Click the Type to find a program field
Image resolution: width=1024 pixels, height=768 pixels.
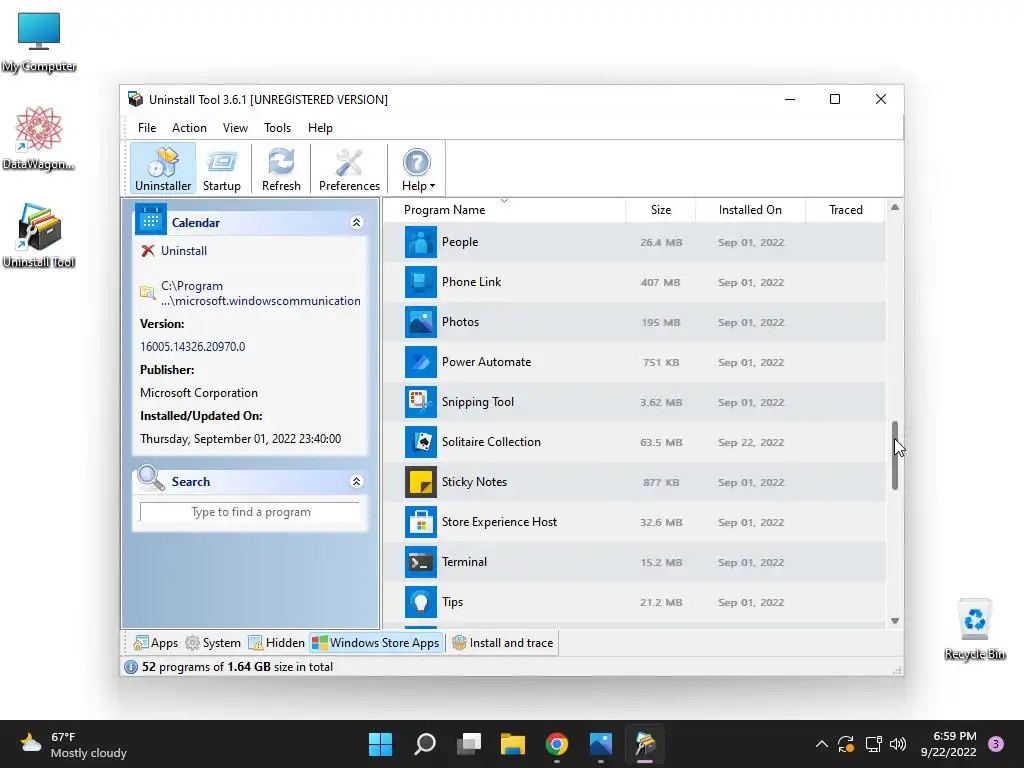click(x=250, y=512)
